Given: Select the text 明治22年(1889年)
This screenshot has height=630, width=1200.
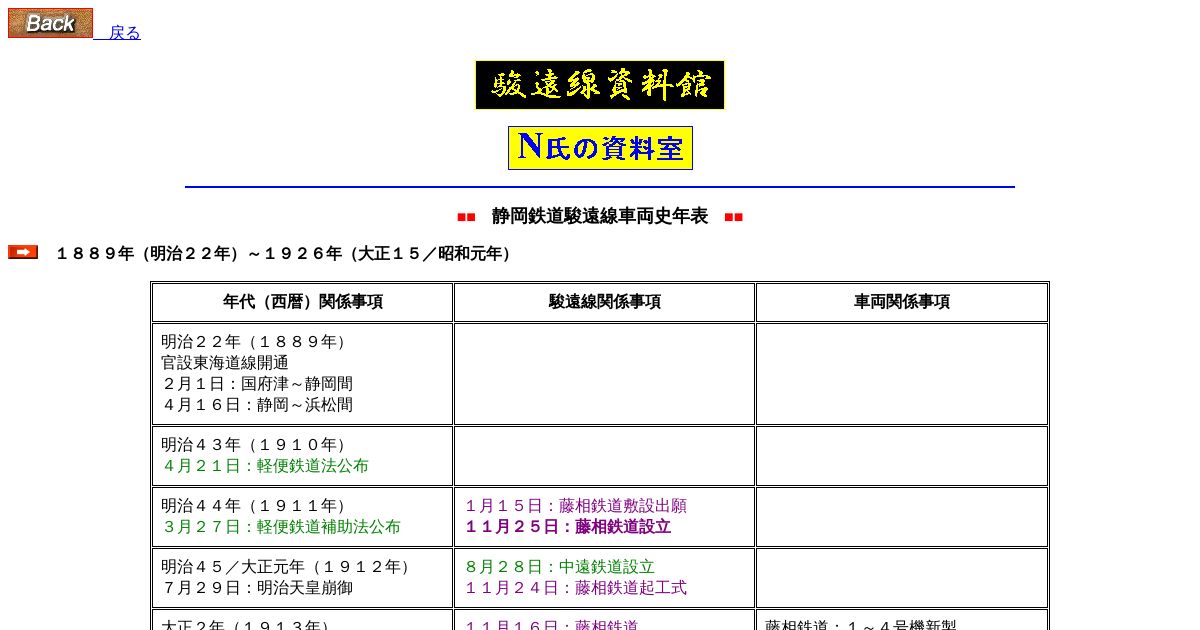Looking at the screenshot, I should pos(257,342).
